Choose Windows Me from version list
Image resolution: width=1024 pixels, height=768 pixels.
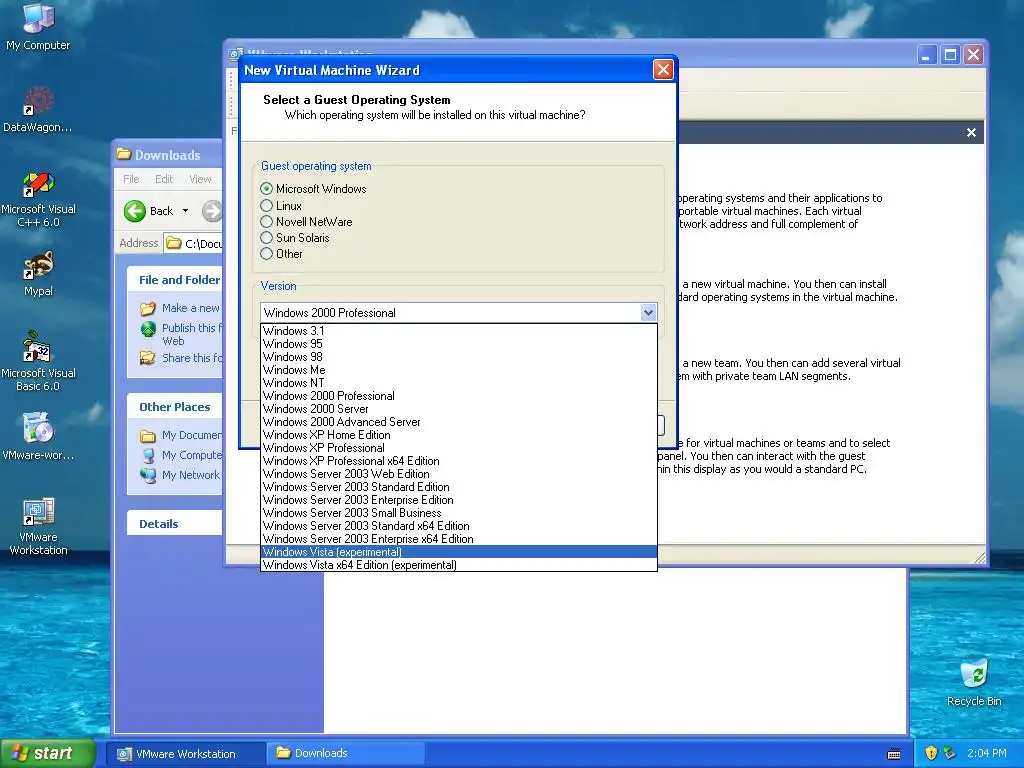coord(458,370)
